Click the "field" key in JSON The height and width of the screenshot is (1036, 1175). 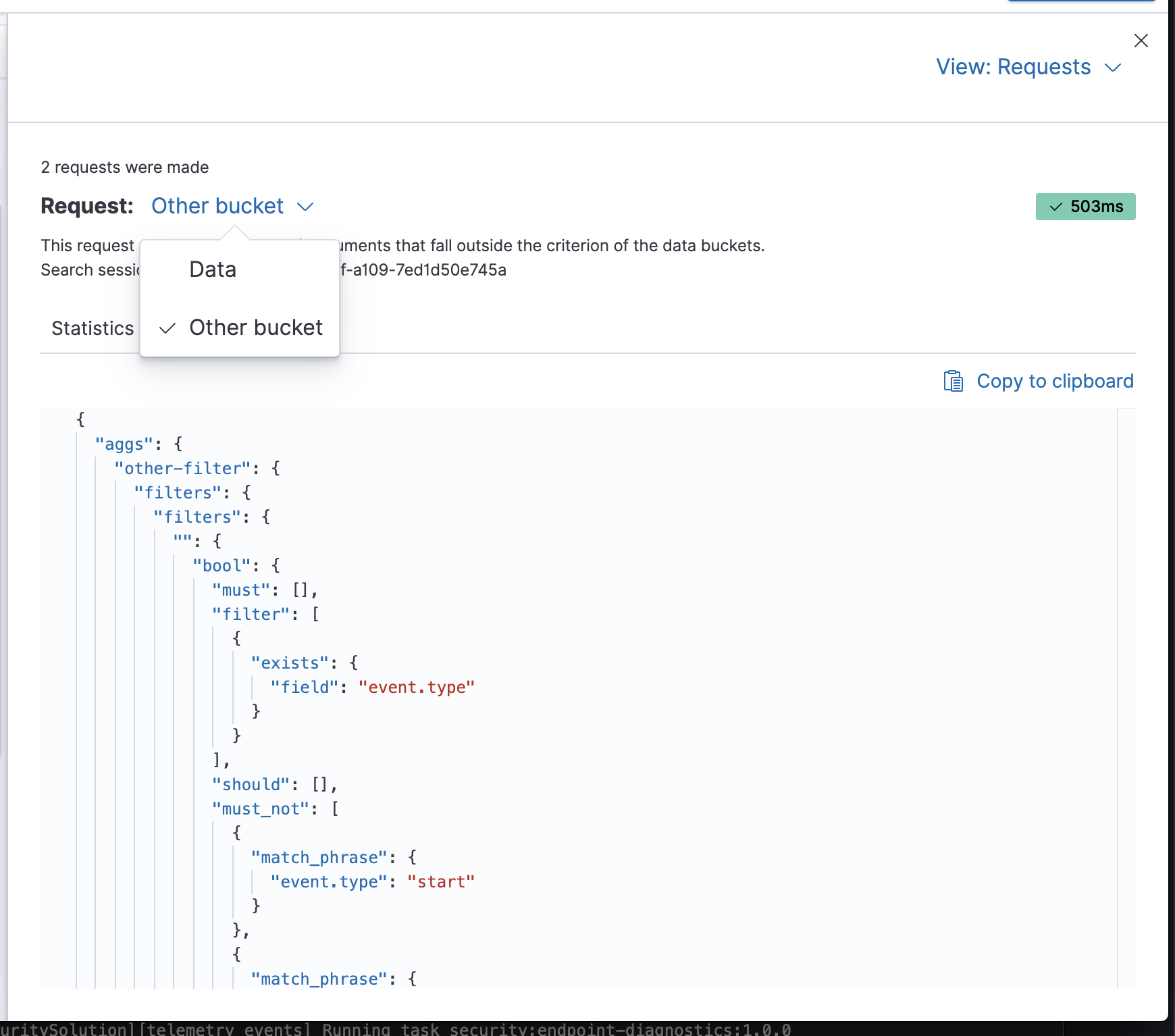tap(305, 688)
